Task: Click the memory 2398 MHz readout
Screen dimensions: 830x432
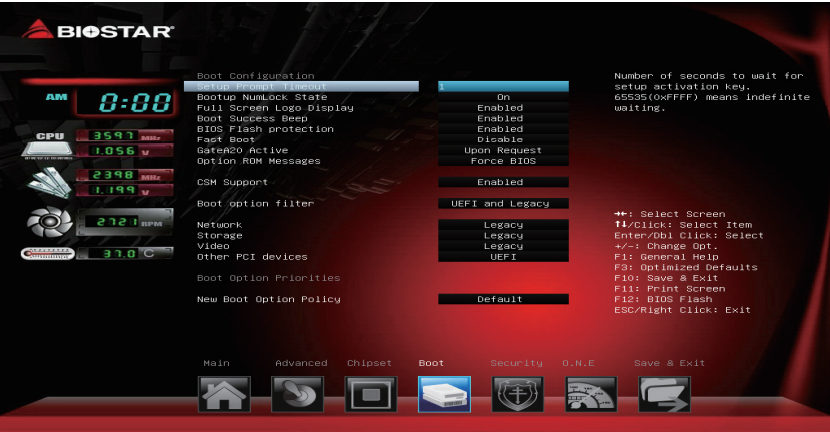Action: 124,175
